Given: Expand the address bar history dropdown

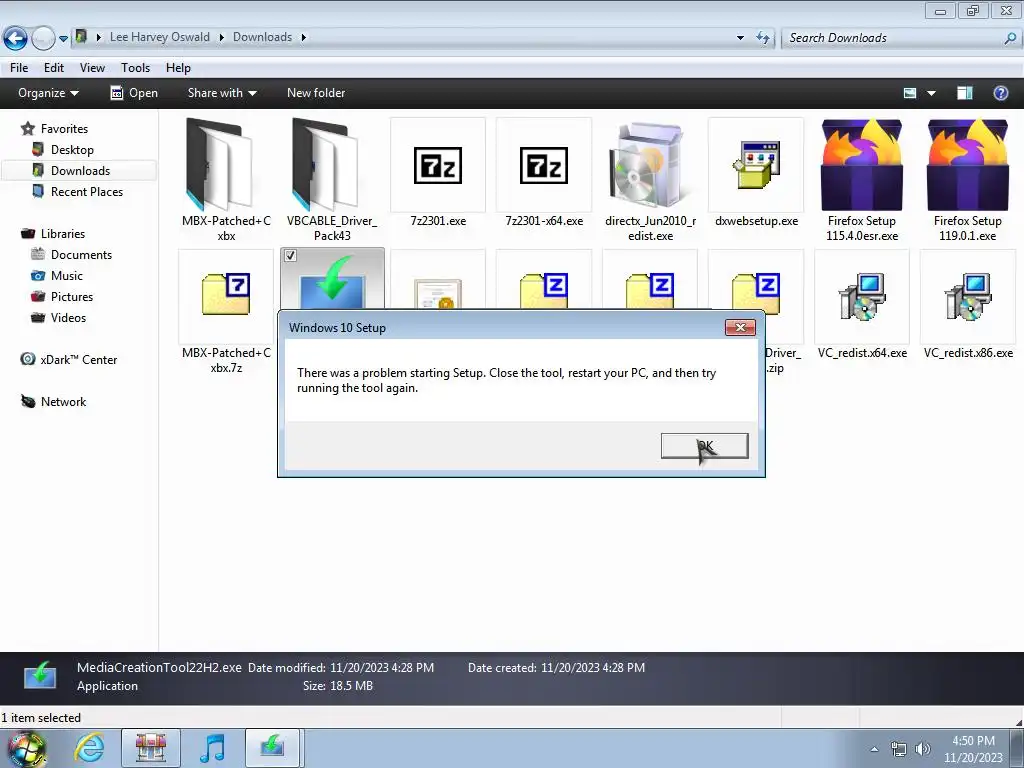Looking at the screenshot, I should [x=740, y=38].
